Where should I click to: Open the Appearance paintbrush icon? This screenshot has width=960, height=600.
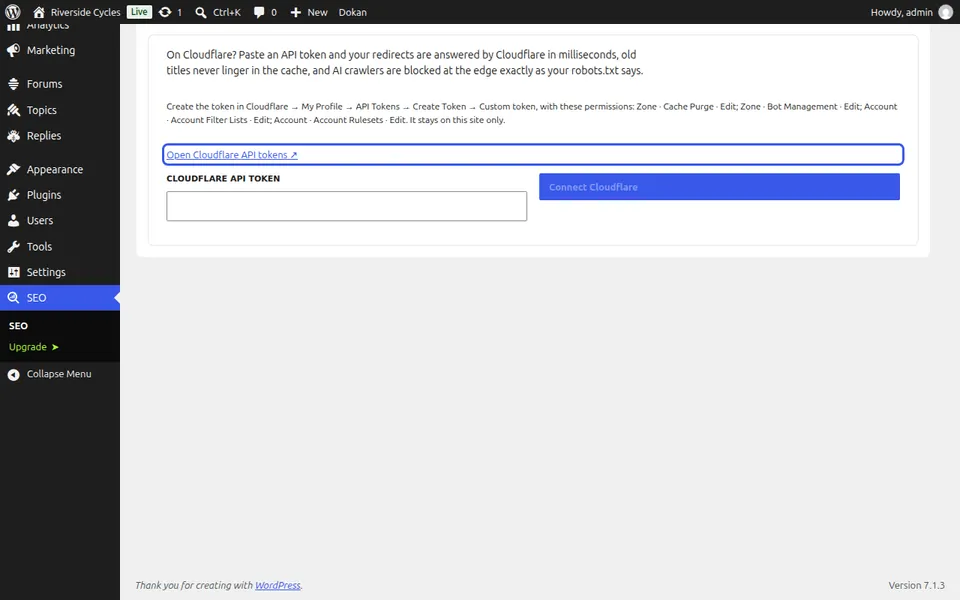click(13, 170)
